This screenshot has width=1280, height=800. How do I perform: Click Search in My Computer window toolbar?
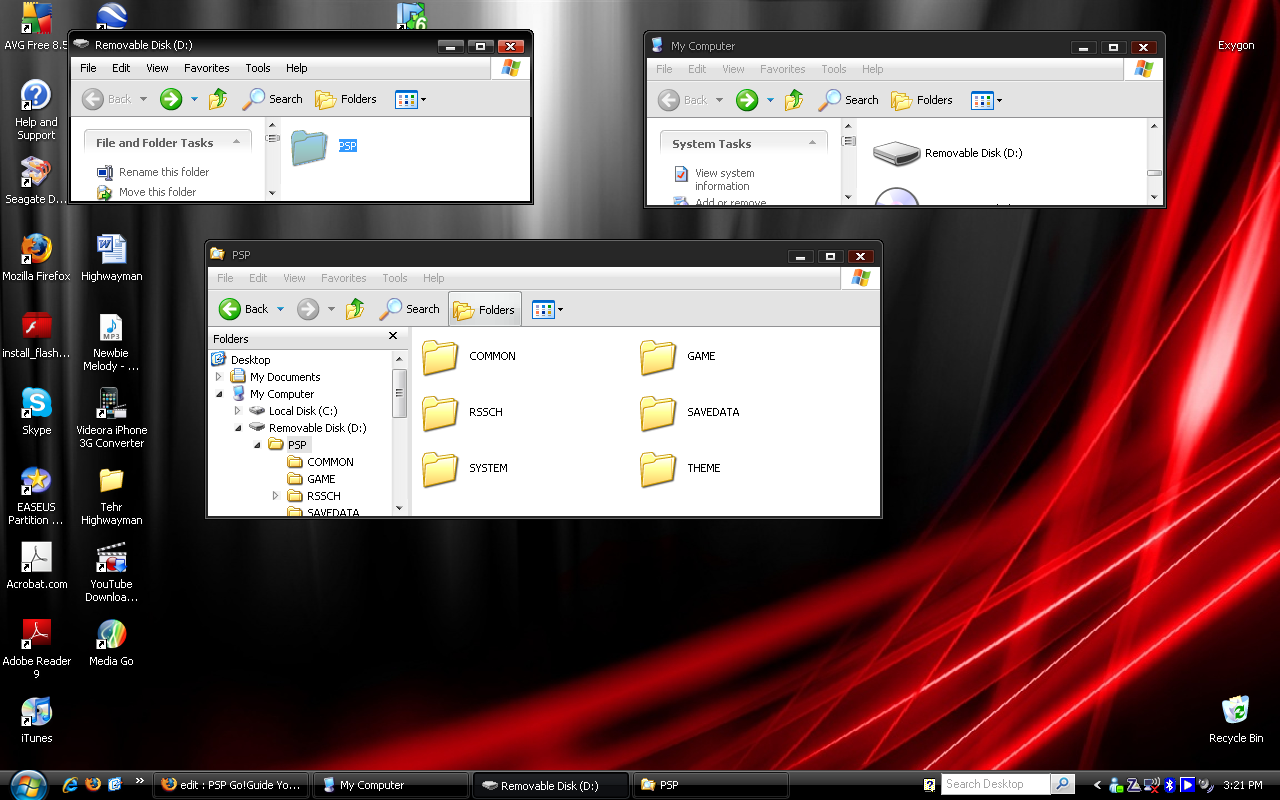[849, 99]
